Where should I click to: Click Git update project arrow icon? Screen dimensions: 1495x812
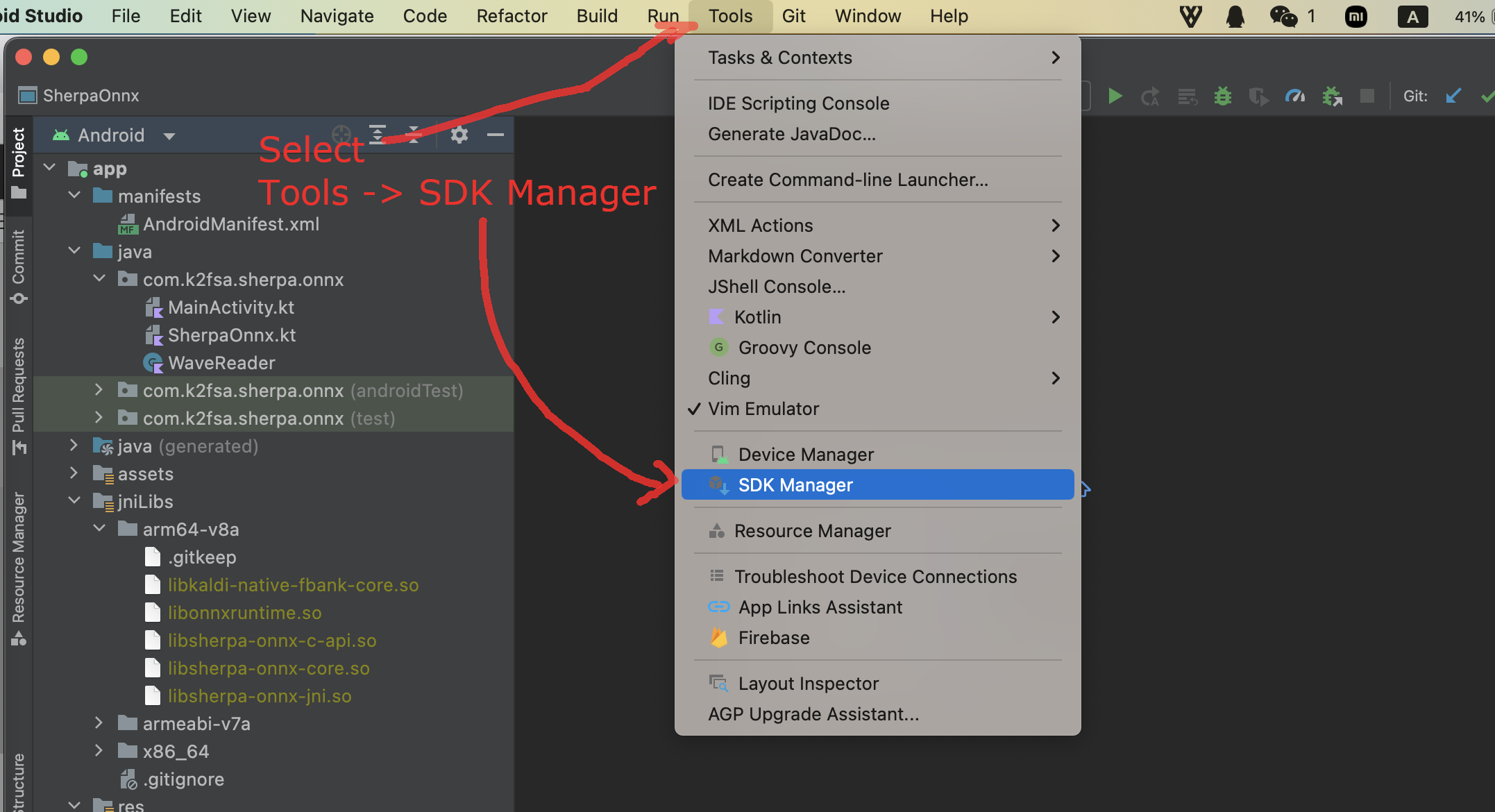[1453, 96]
